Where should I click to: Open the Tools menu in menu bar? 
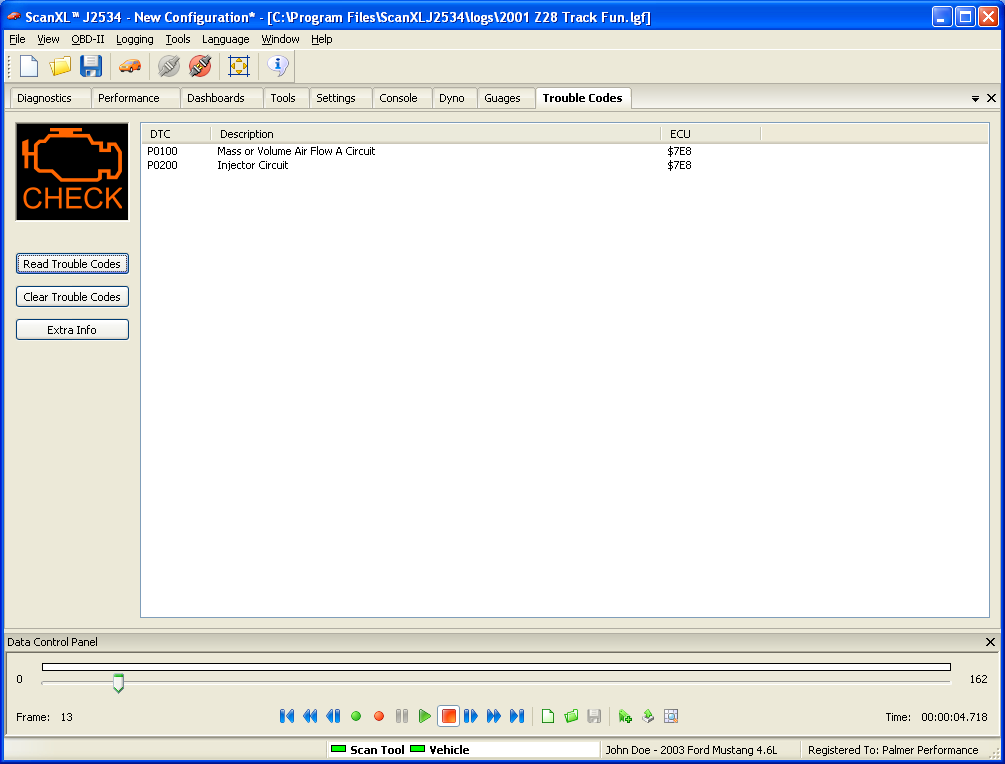click(x=178, y=39)
